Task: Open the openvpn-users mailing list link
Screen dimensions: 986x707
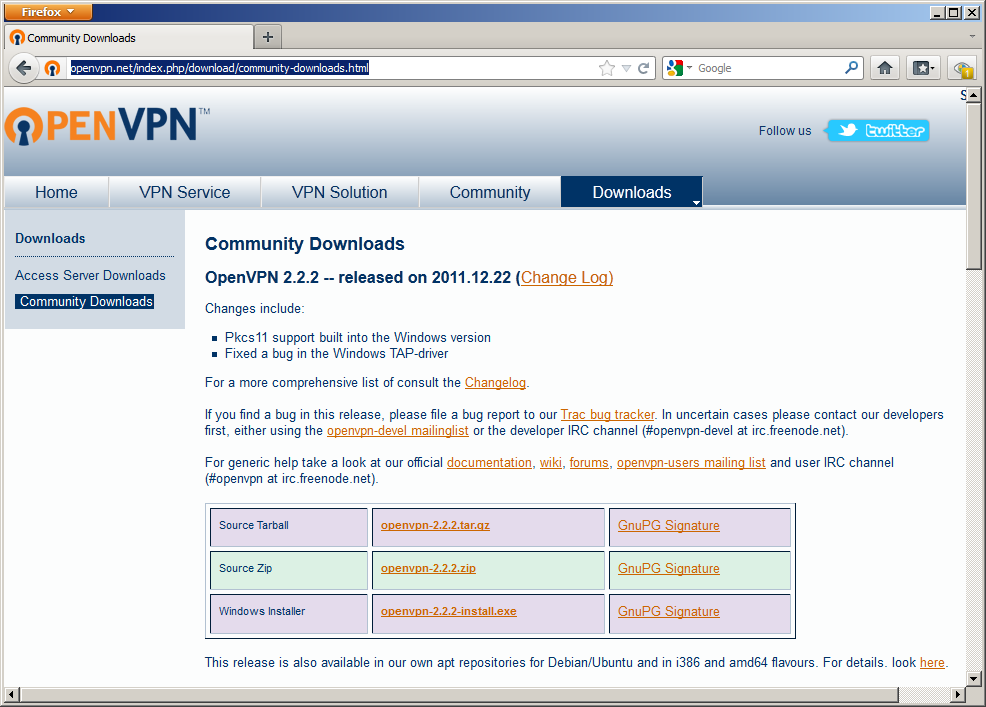Action: tap(691, 462)
